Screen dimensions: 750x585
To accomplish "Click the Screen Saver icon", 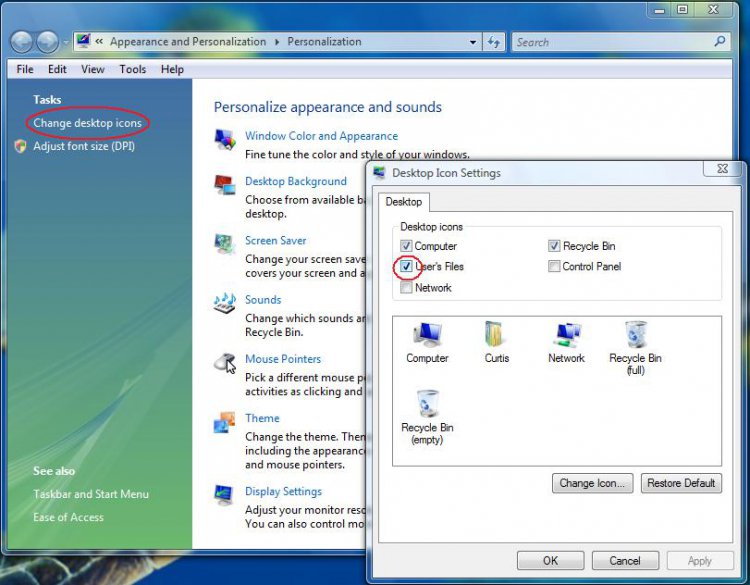I will (225, 244).
